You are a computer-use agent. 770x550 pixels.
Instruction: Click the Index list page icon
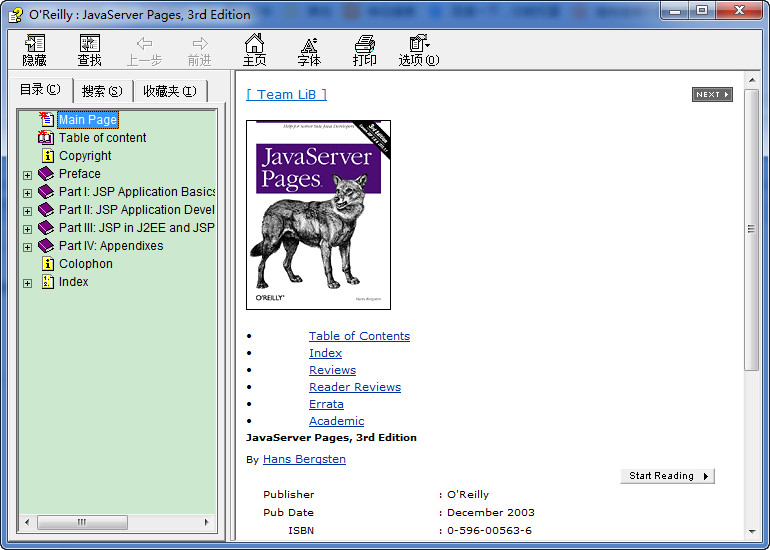pos(48,282)
